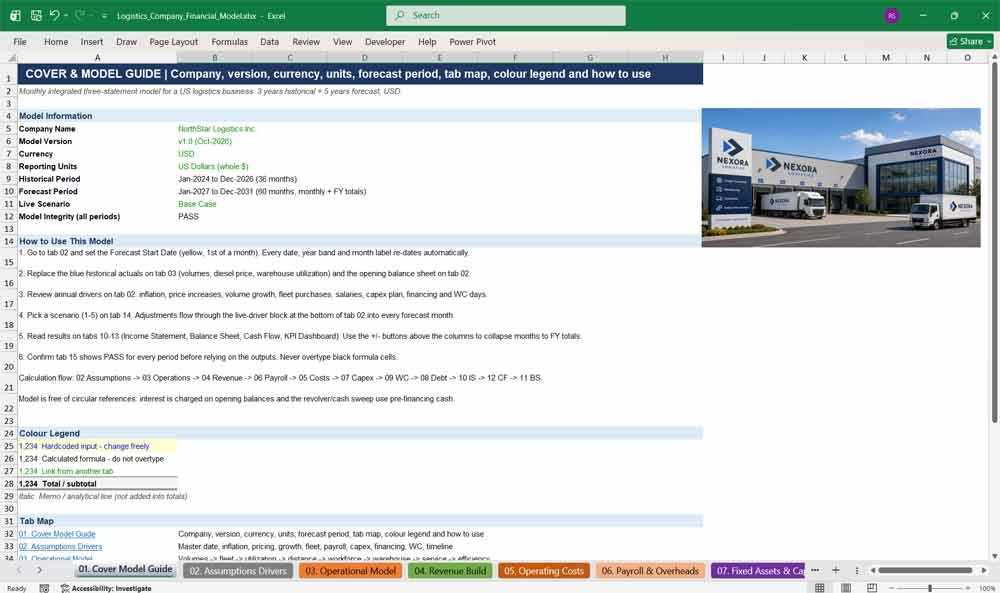Click vertical scrollbar down arrow
The width and height of the screenshot is (1000, 593).
pyautogui.click(x=994, y=557)
